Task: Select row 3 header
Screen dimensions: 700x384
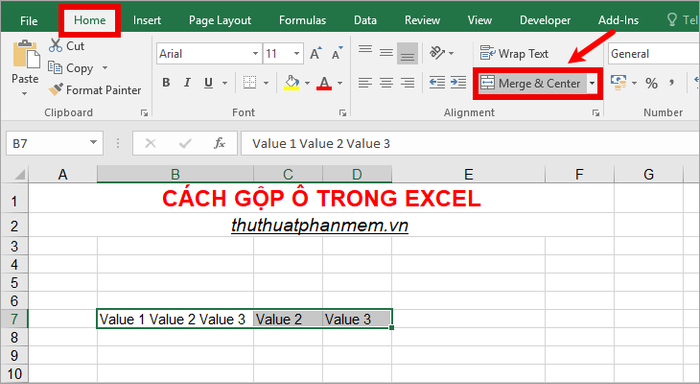Action: coord(14,246)
